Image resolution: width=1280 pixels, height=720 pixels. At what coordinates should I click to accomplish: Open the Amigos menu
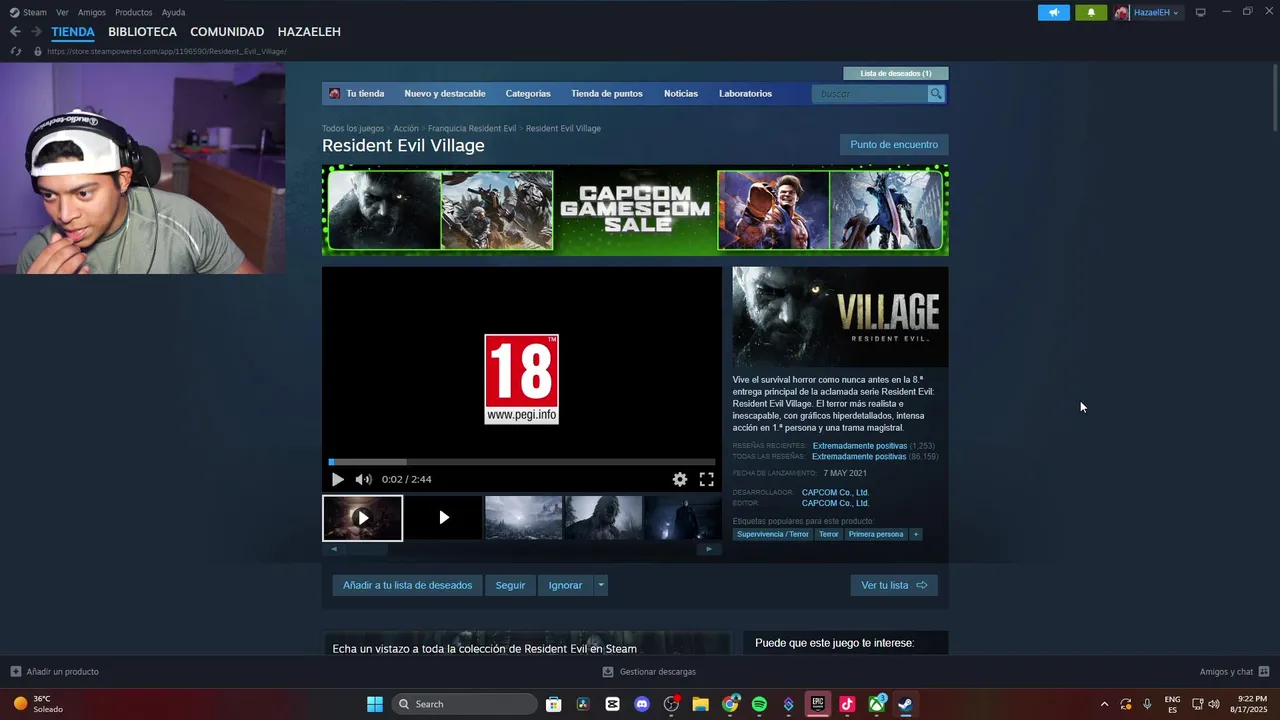coord(92,12)
